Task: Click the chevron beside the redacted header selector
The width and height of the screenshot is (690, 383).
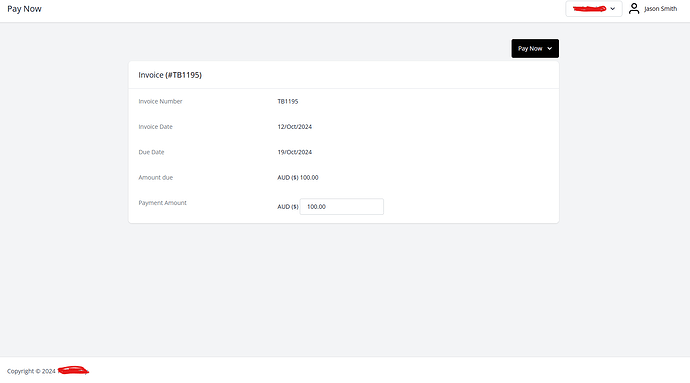Action: [613, 9]
